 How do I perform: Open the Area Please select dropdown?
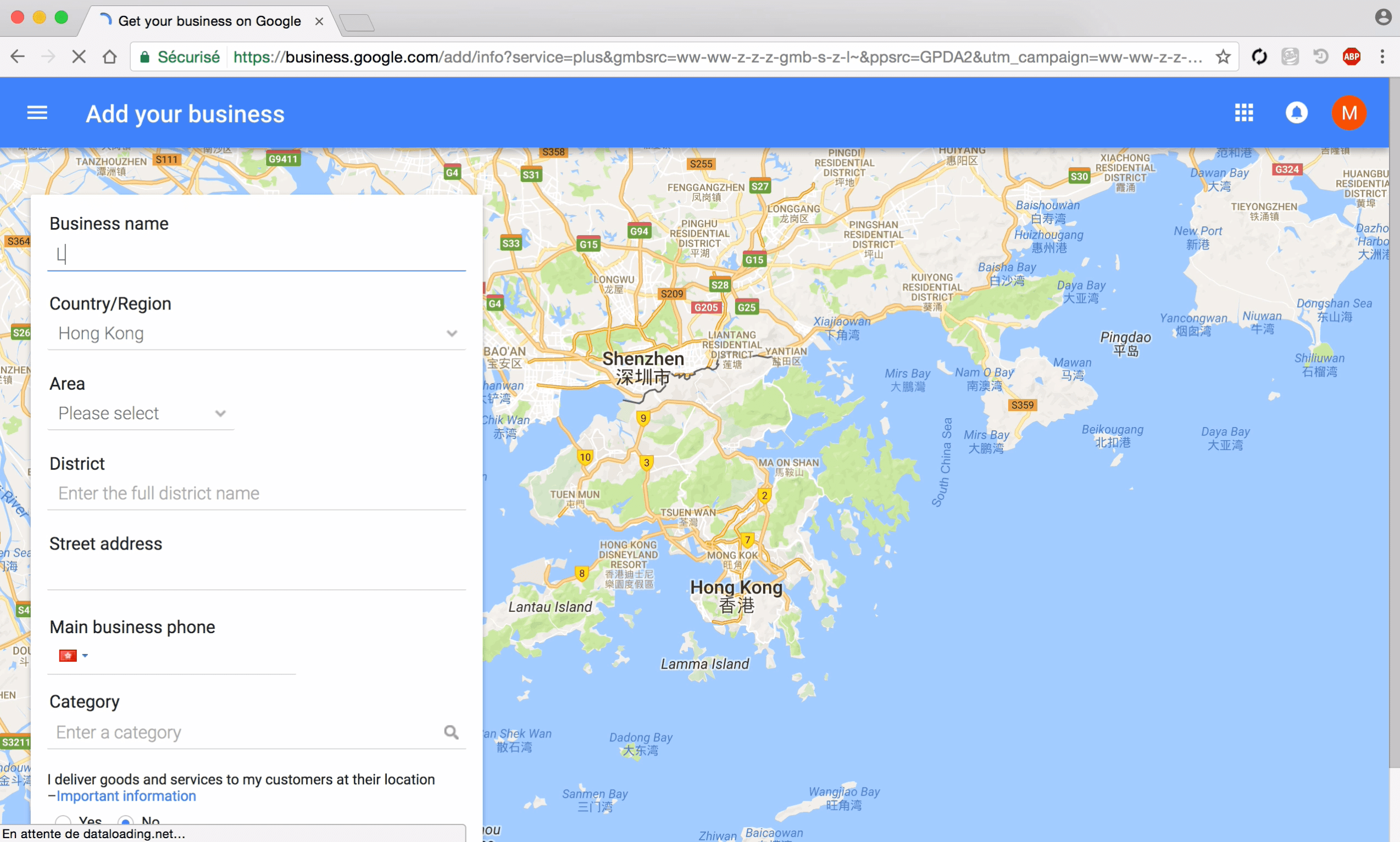[141, 414]
